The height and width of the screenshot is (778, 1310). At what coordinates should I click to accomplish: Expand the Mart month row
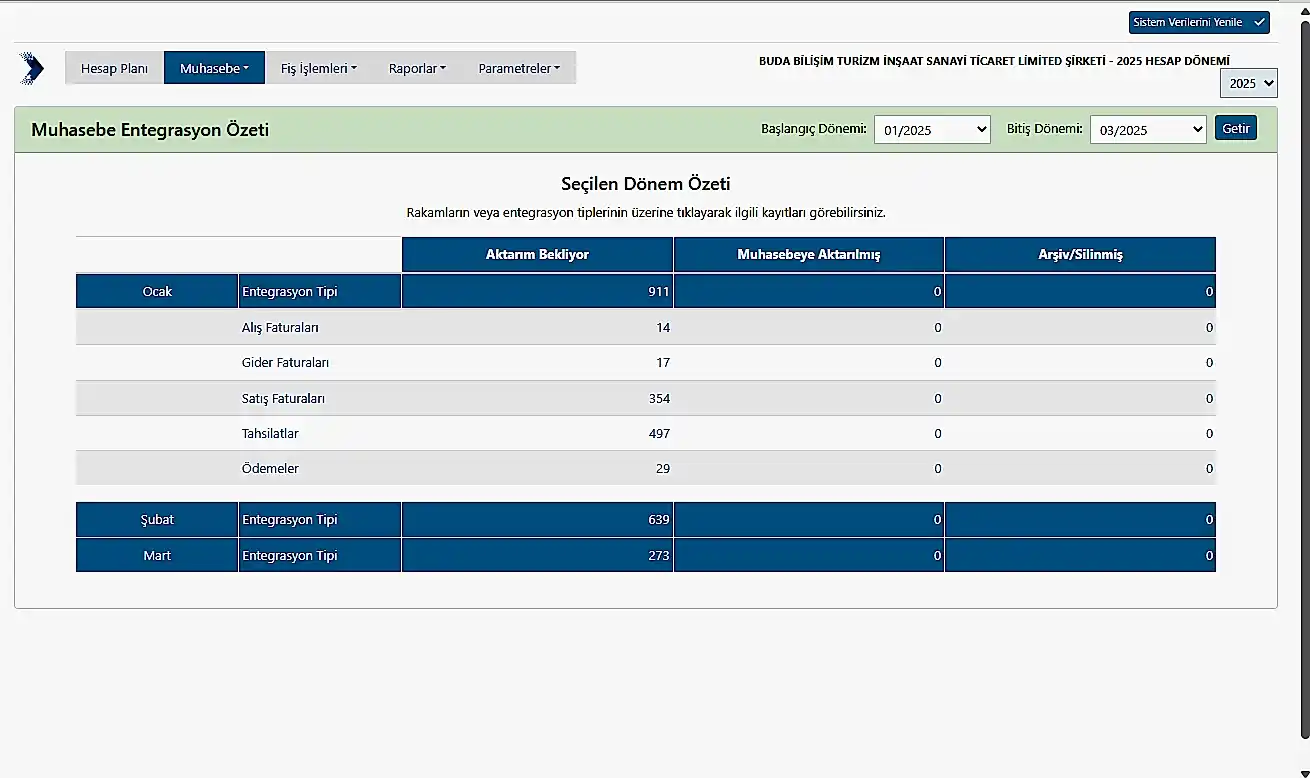click(157, 556)
